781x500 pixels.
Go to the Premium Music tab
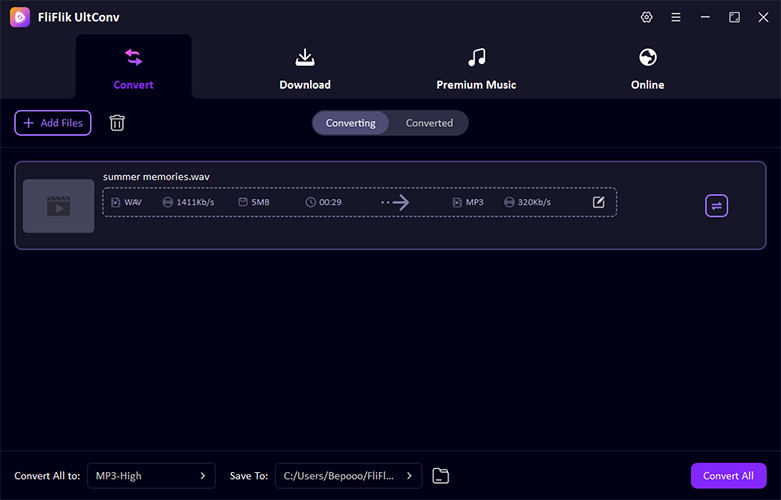[476, 68]
